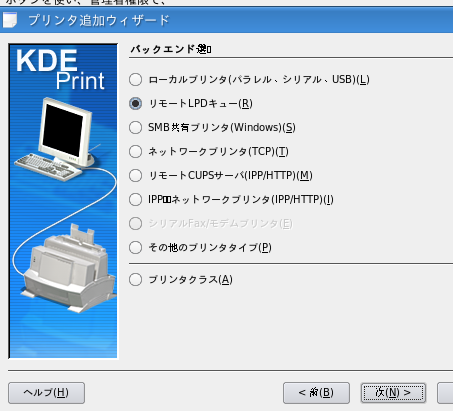Select リモートLPDキュー radio option
Viewport: 453px width, 411px height.
(x=135, y=104)
